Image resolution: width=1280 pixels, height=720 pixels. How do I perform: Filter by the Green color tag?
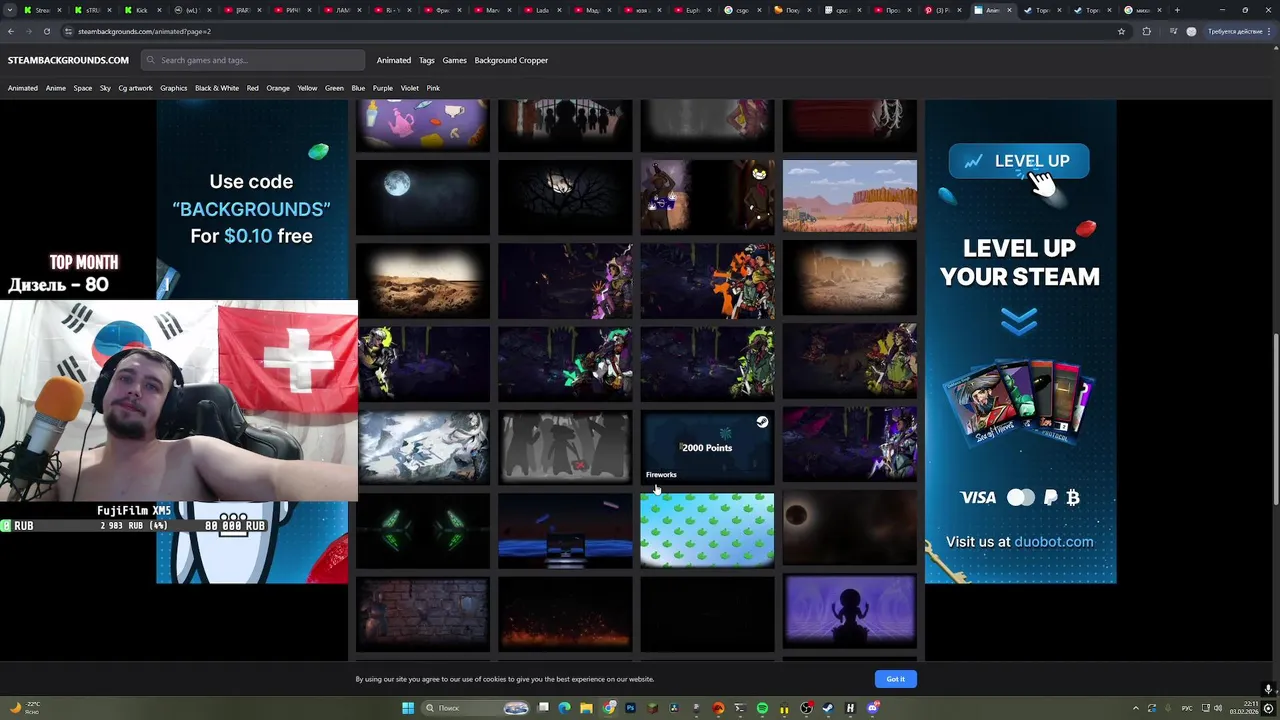click(334, 88)
